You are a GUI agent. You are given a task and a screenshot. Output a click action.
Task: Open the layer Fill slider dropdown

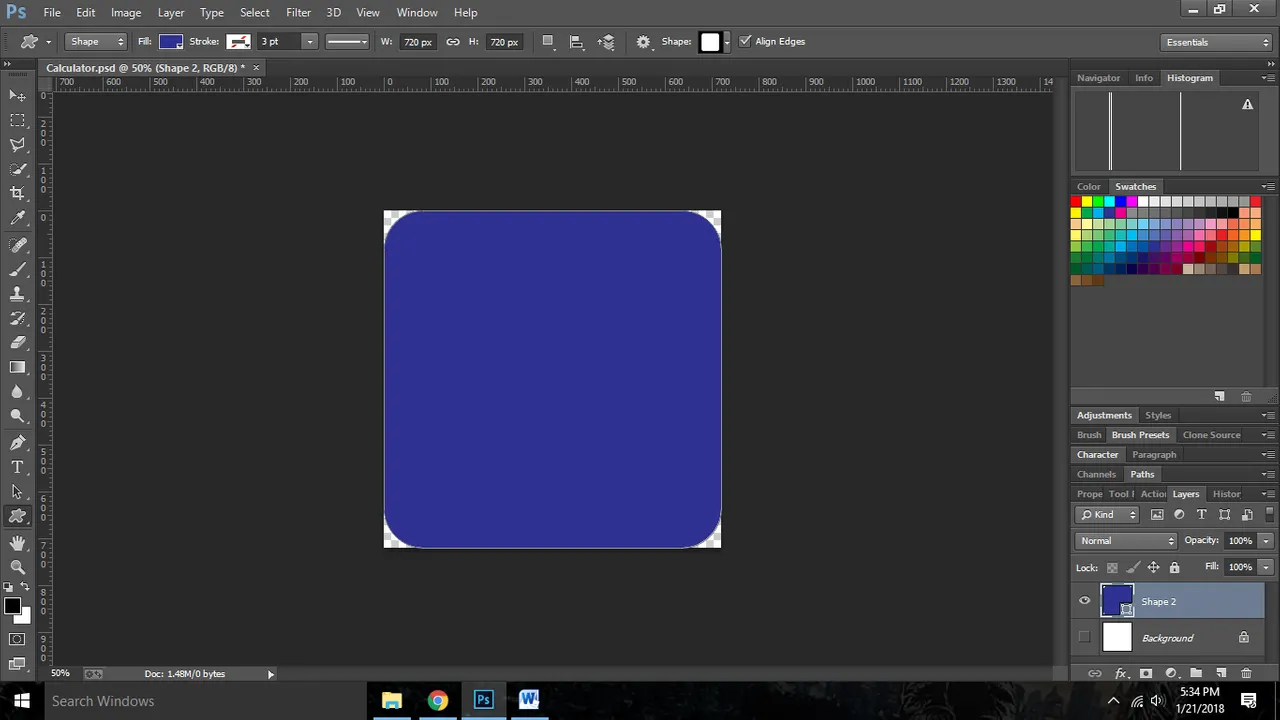1265,567
